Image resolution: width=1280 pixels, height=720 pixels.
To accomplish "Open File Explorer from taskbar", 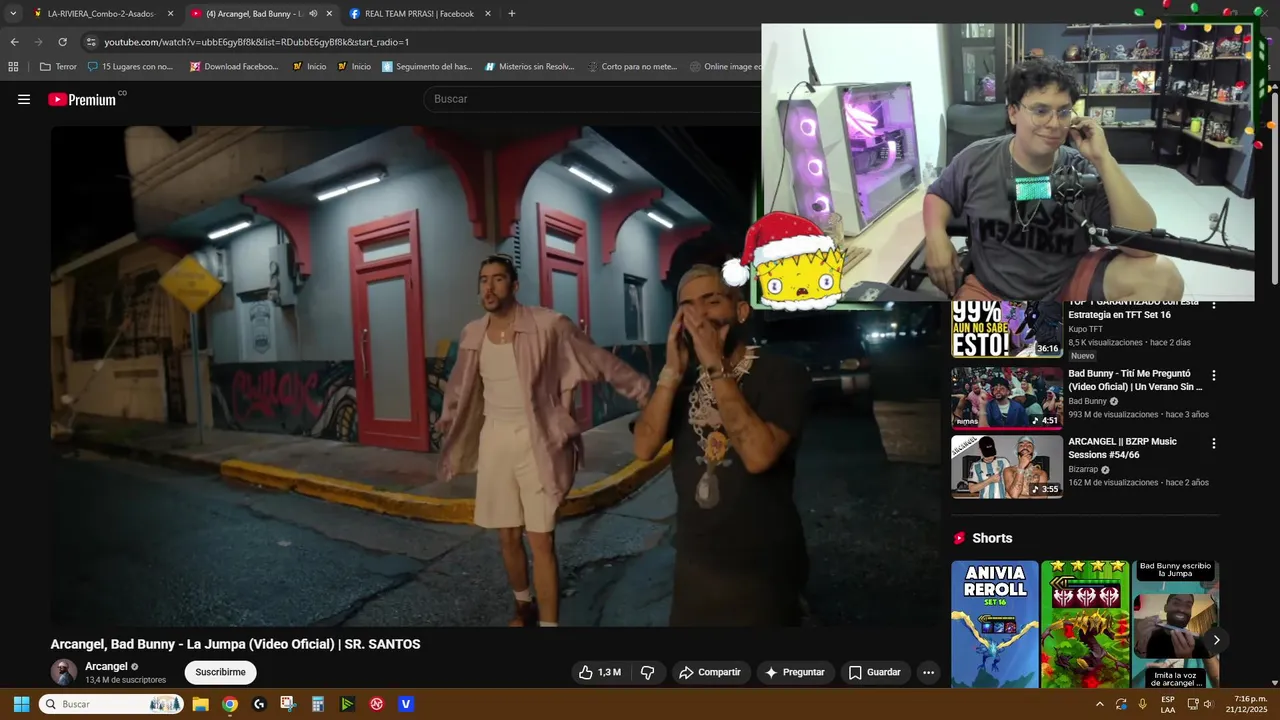I will (x=200, y=704).
